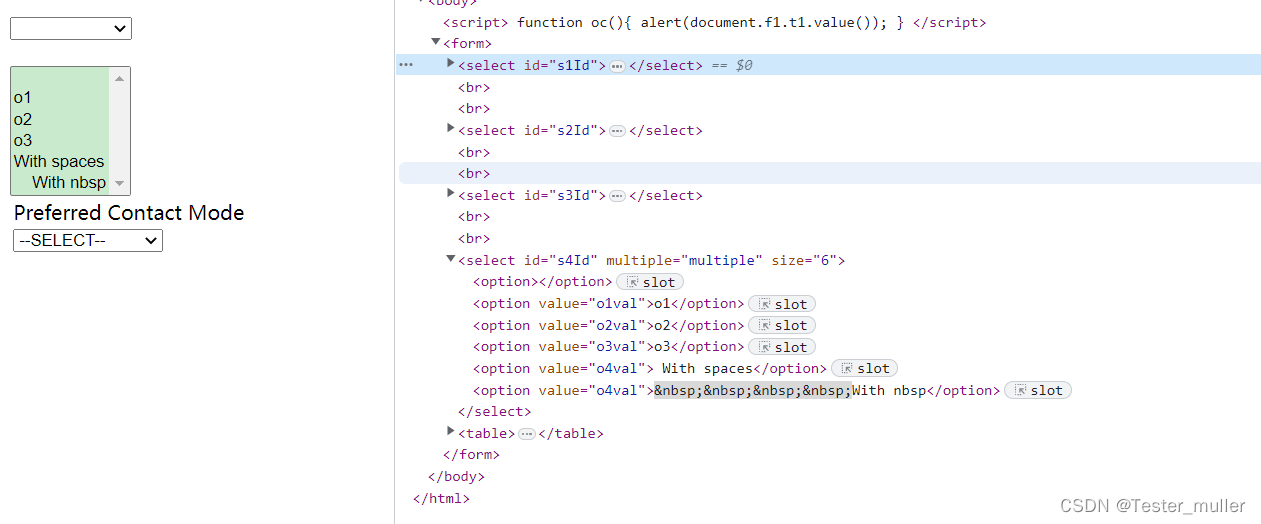Reveal slot for the 'With nbsp' option
The height and width of the screenshot is (524, 1261).
pyautogui.click(x=1038, y=390)
